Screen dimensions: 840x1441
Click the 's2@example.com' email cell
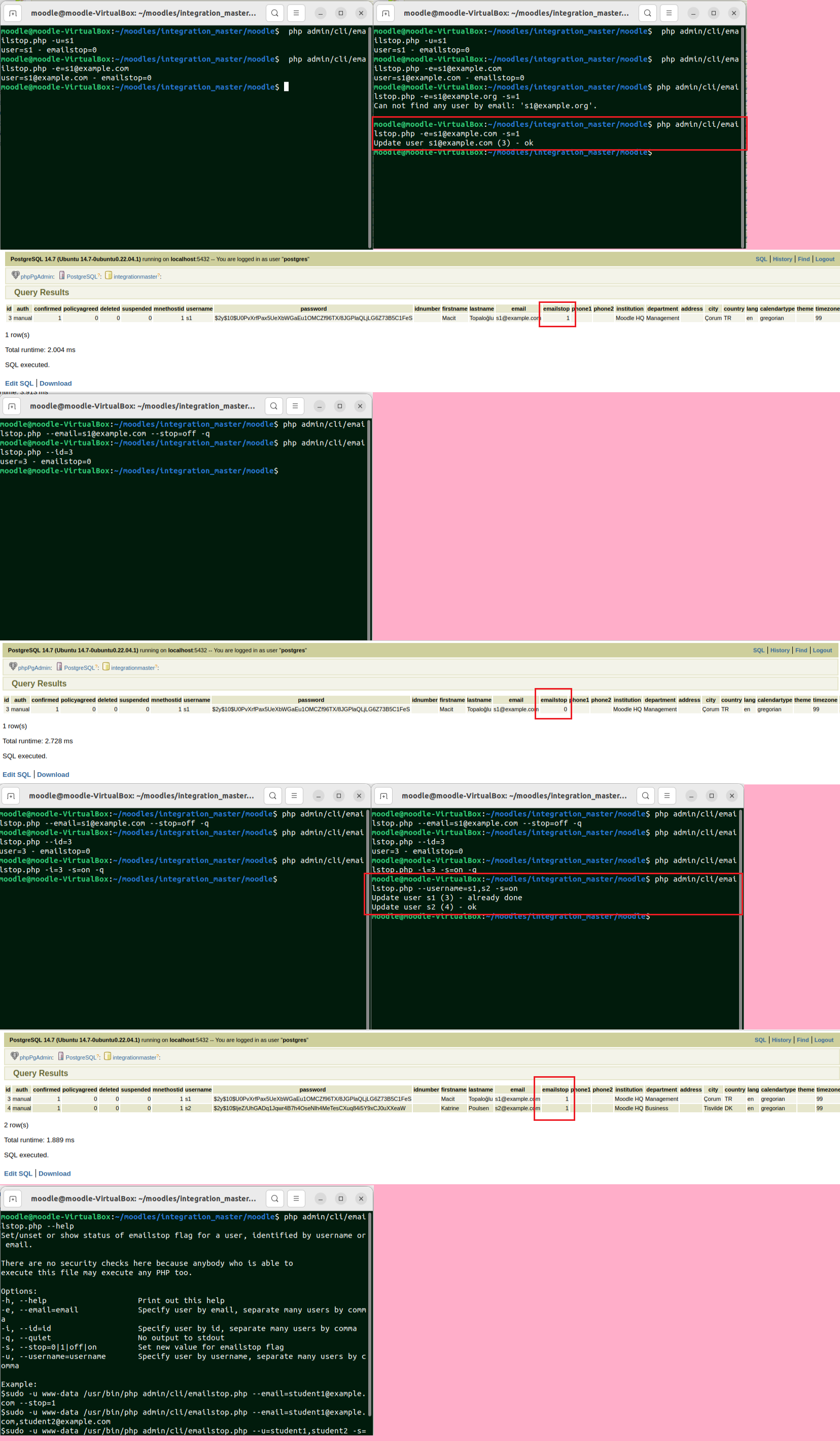tap(517, 1108)
